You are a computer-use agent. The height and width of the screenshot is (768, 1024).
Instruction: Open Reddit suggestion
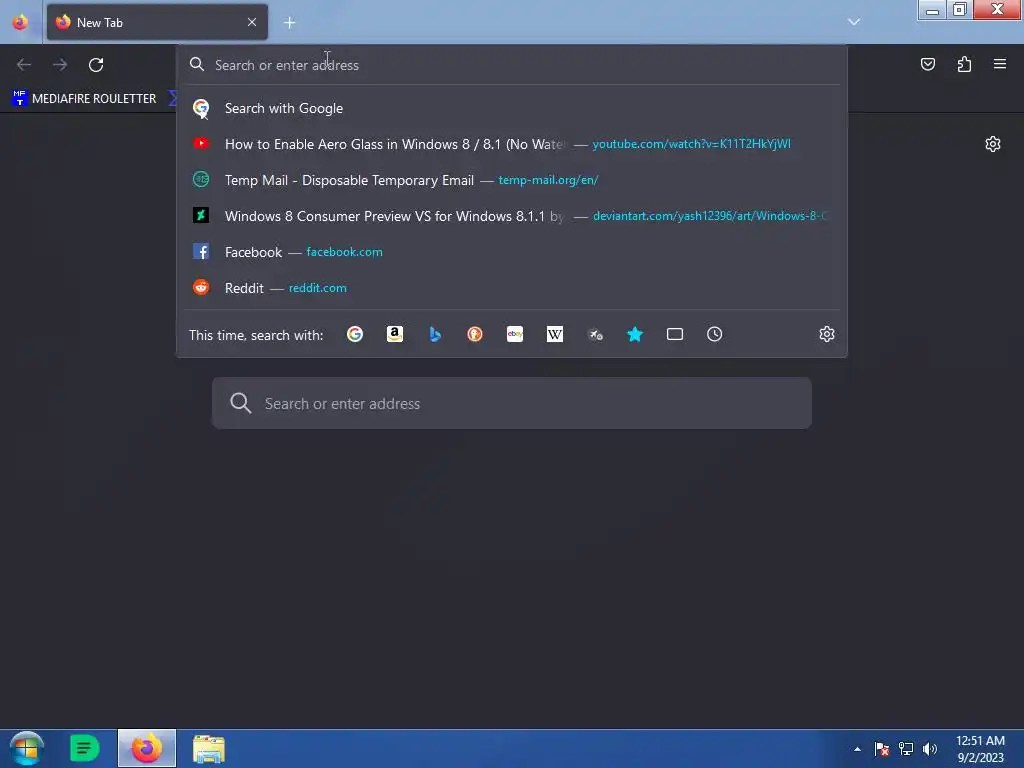coord(512,288)
